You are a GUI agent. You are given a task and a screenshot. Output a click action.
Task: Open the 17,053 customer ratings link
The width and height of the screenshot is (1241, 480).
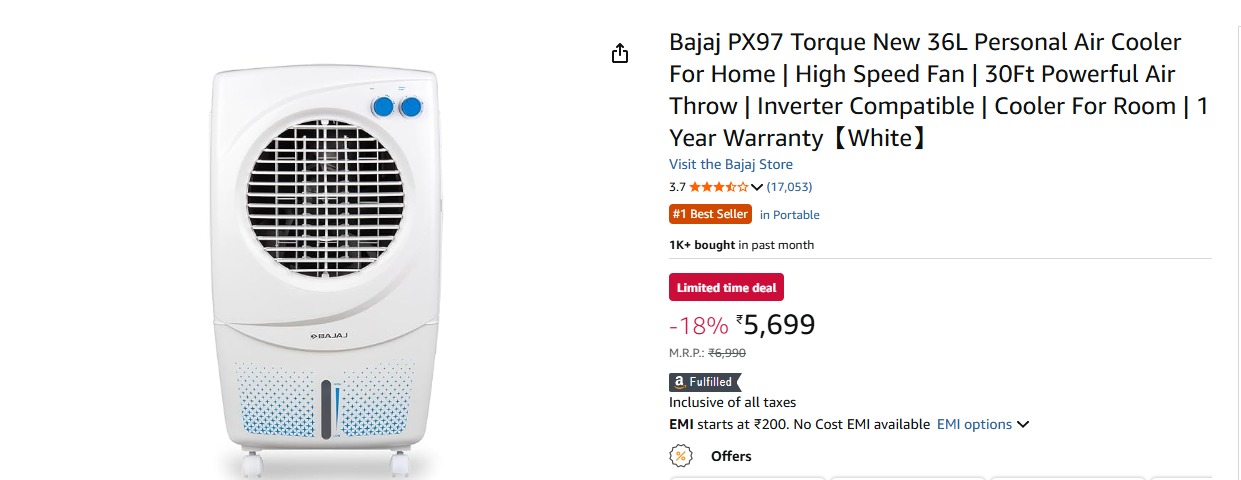tap(790, 187)
